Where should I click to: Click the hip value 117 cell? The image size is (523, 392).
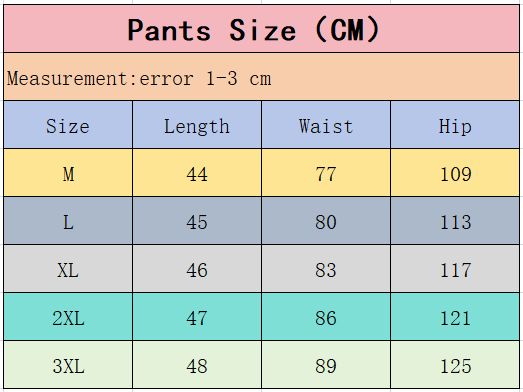[x=455, y=269]
